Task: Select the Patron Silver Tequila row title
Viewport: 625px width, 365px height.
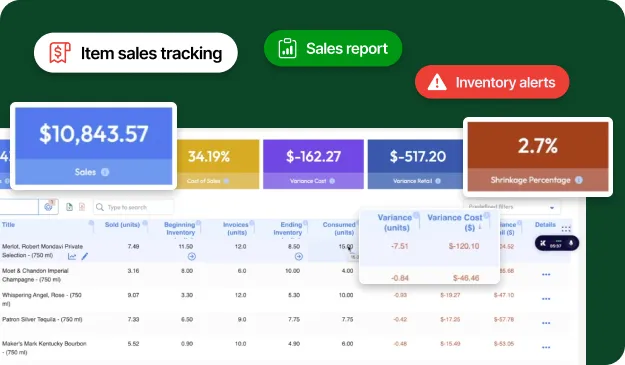Action: click(x=42, y=320)
